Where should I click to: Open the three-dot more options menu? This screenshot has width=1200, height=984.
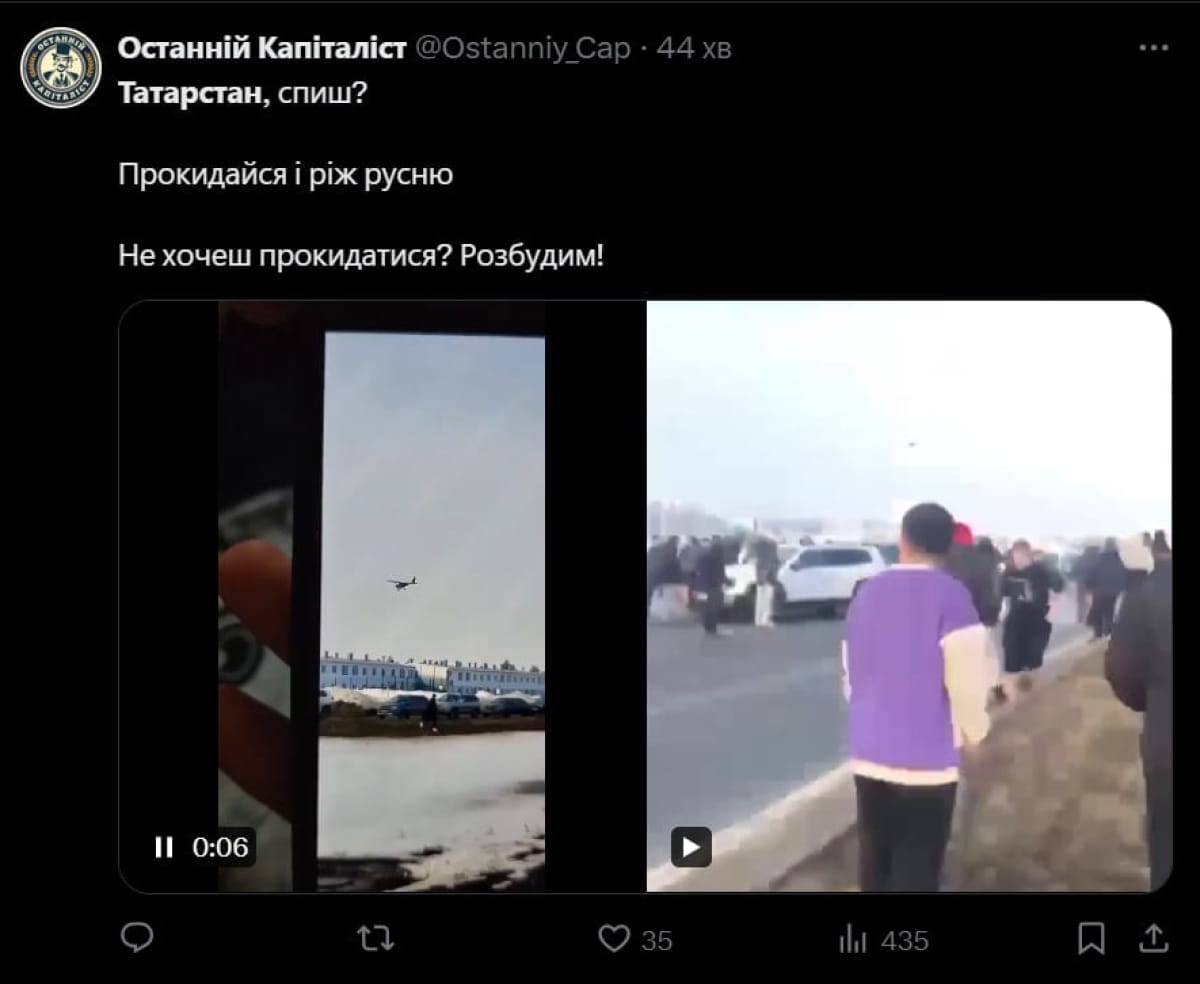(1153, 48)
